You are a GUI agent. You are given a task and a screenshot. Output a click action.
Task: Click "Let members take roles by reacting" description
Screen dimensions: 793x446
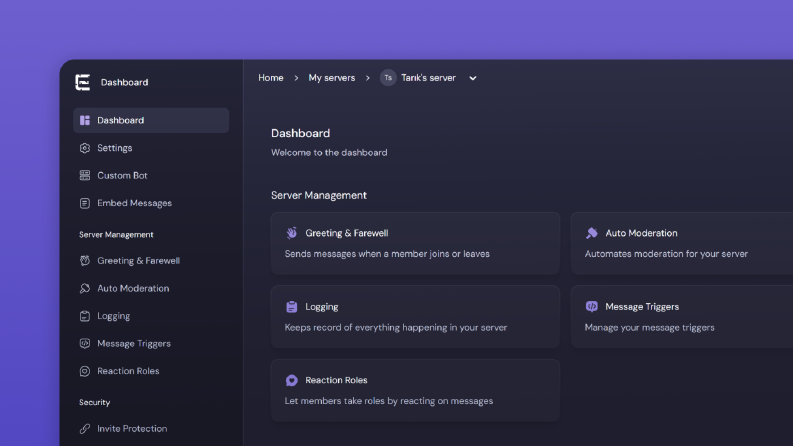[x=388, y=401]
